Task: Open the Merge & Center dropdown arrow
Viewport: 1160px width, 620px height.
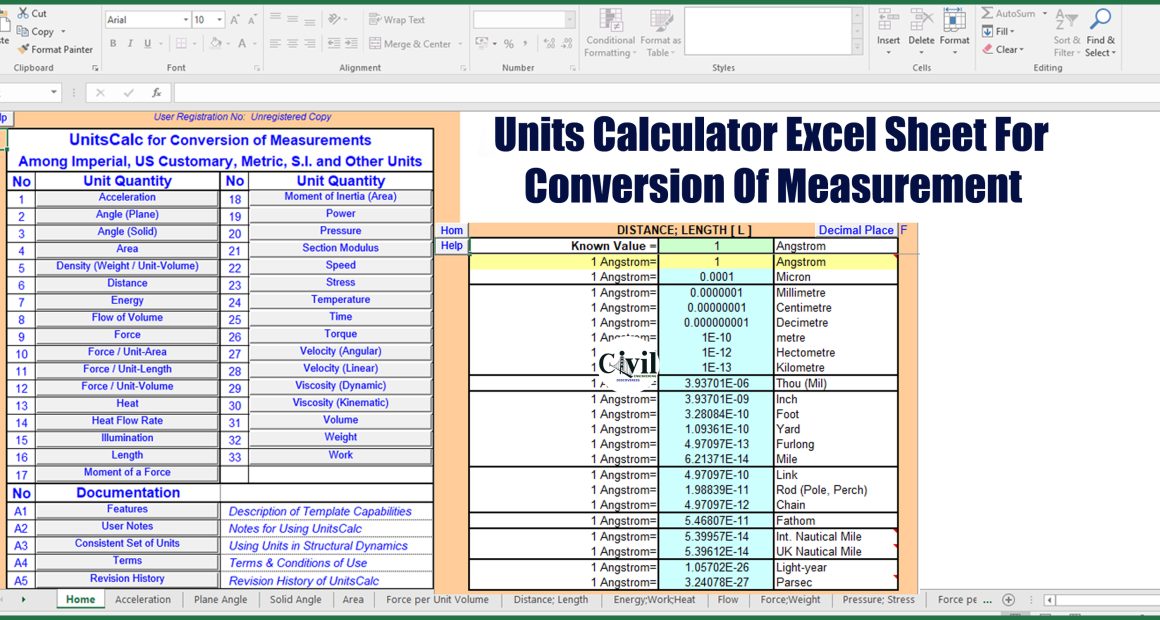Action: click(460, 44)
